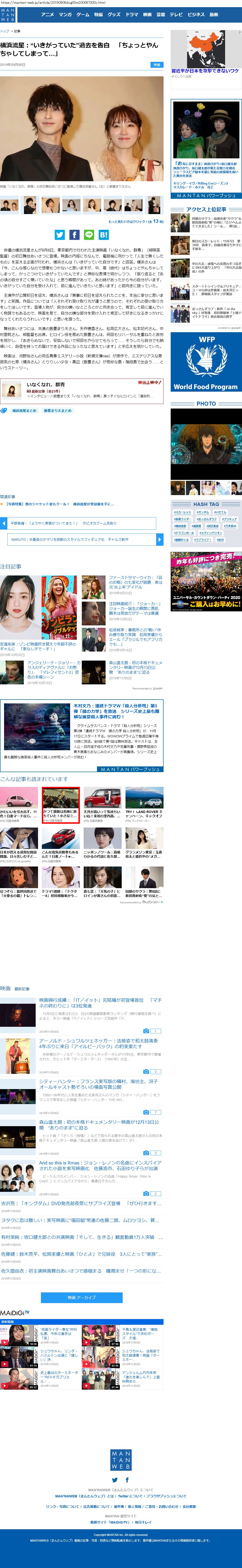The width and height of the screenshot is (242, 1568).
Task: Open the 映画 navigation tab
Action: pos(147,15)
